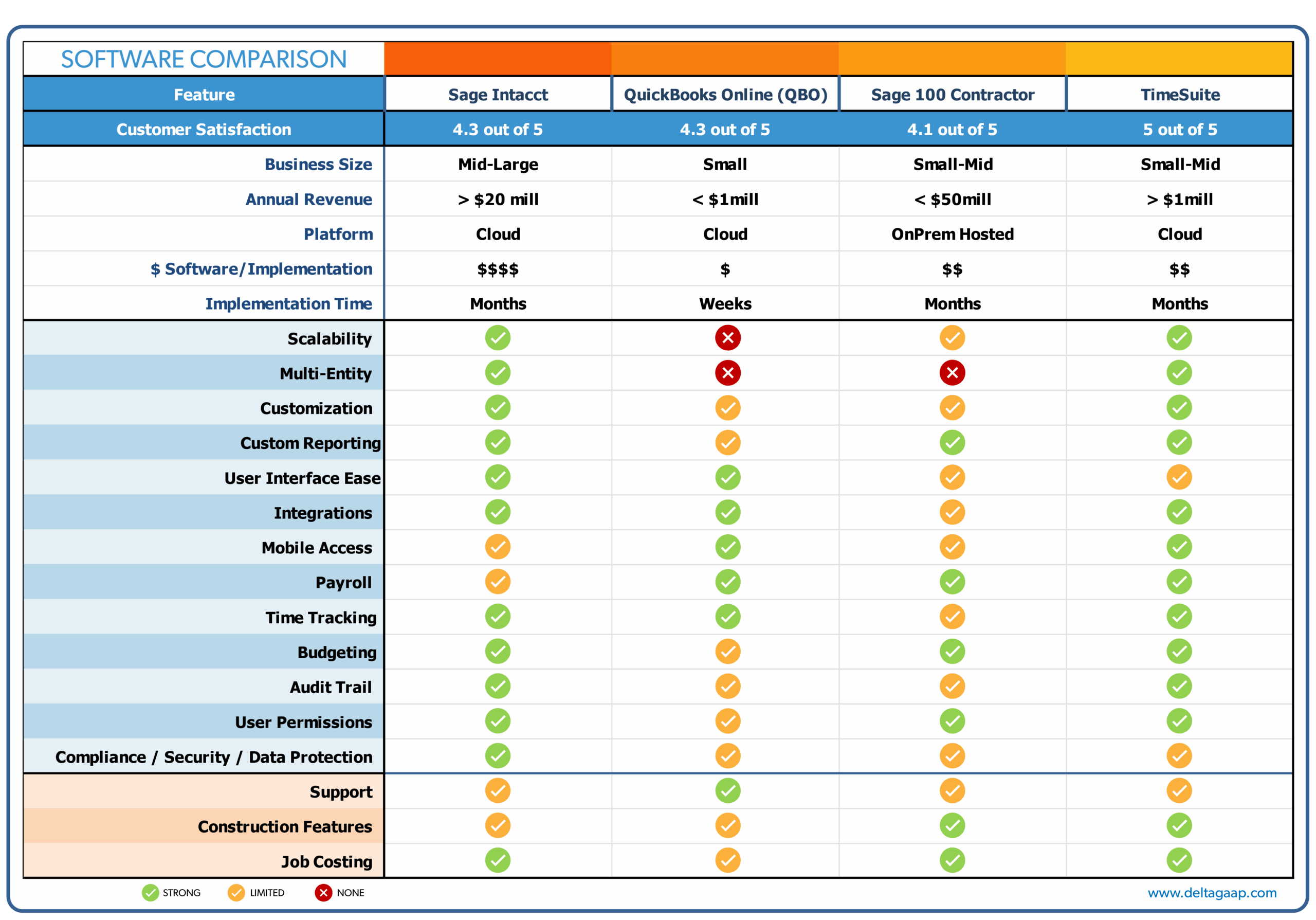The width and height of the screenshot is (1316, 920).
Task: Click TimeSuite's green Construction Features checkmark
Action: [x=1179, y=825]
